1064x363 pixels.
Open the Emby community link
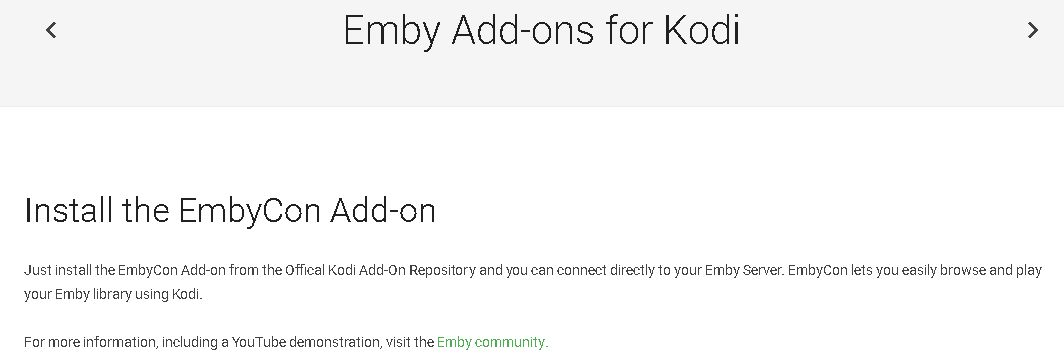click(x=492, y=342)
